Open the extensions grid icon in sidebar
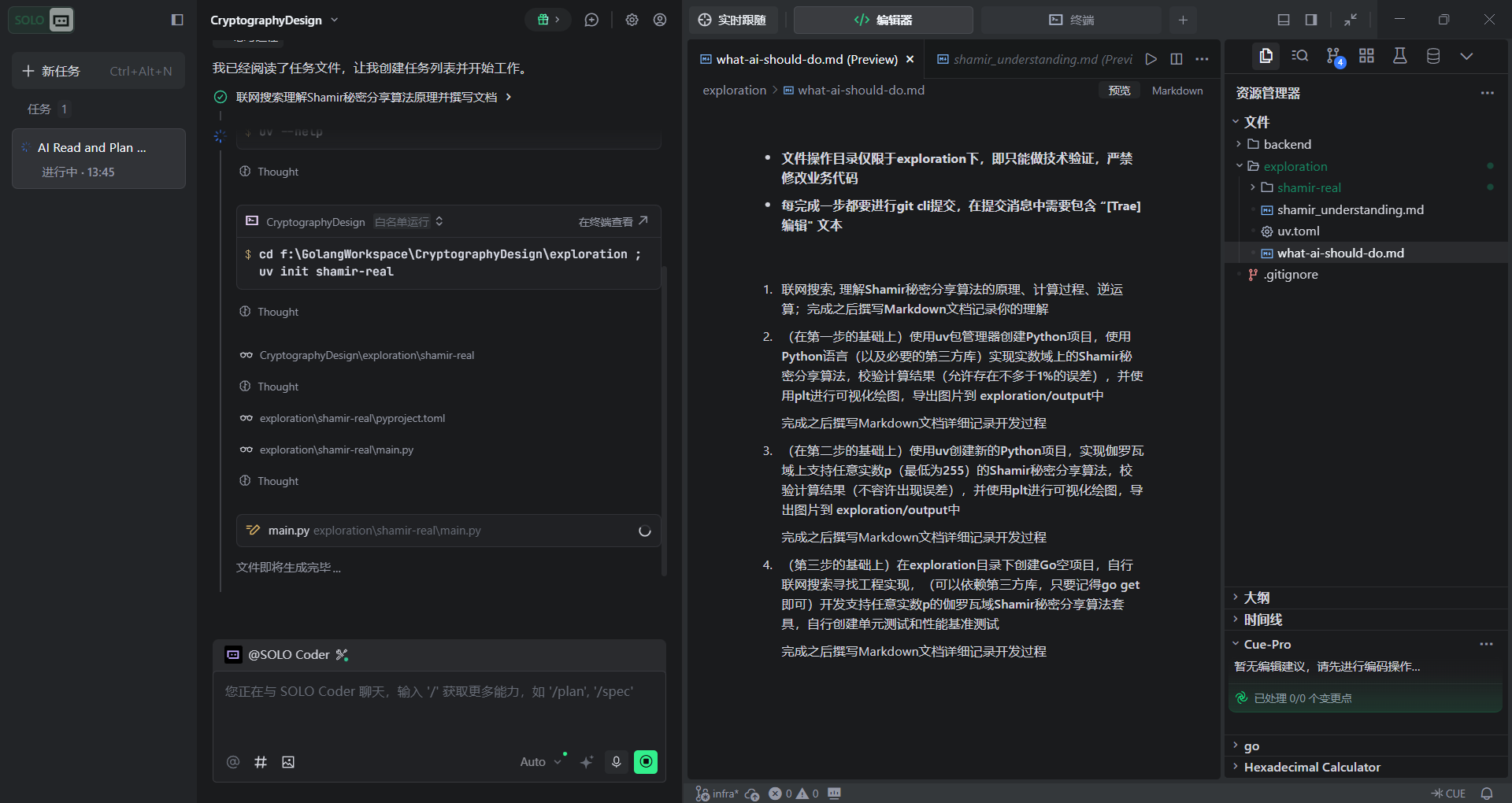 [x=1366, y=56]
